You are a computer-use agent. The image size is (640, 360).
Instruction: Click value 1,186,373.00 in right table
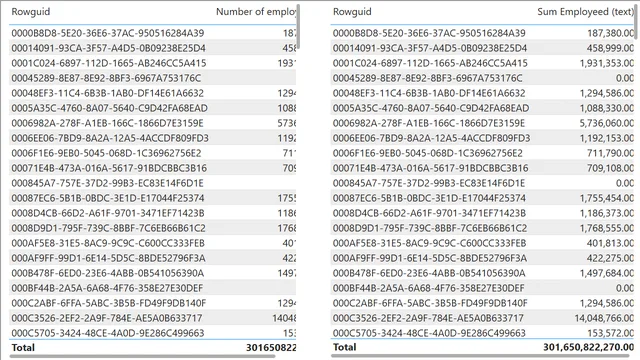coord(607,213)
